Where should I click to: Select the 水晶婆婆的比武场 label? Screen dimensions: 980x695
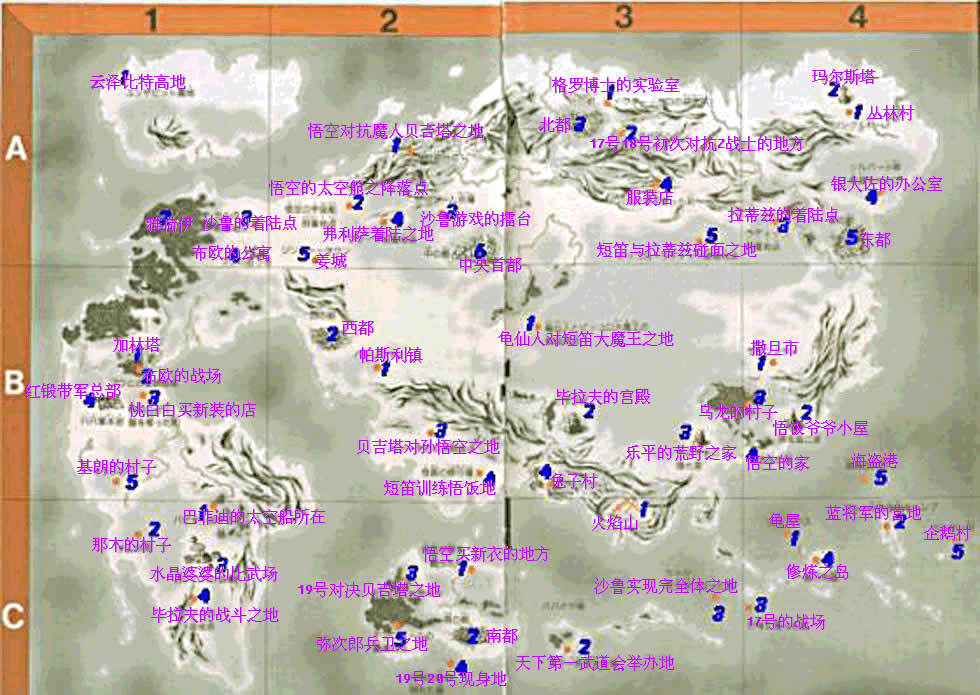(214, 574)
